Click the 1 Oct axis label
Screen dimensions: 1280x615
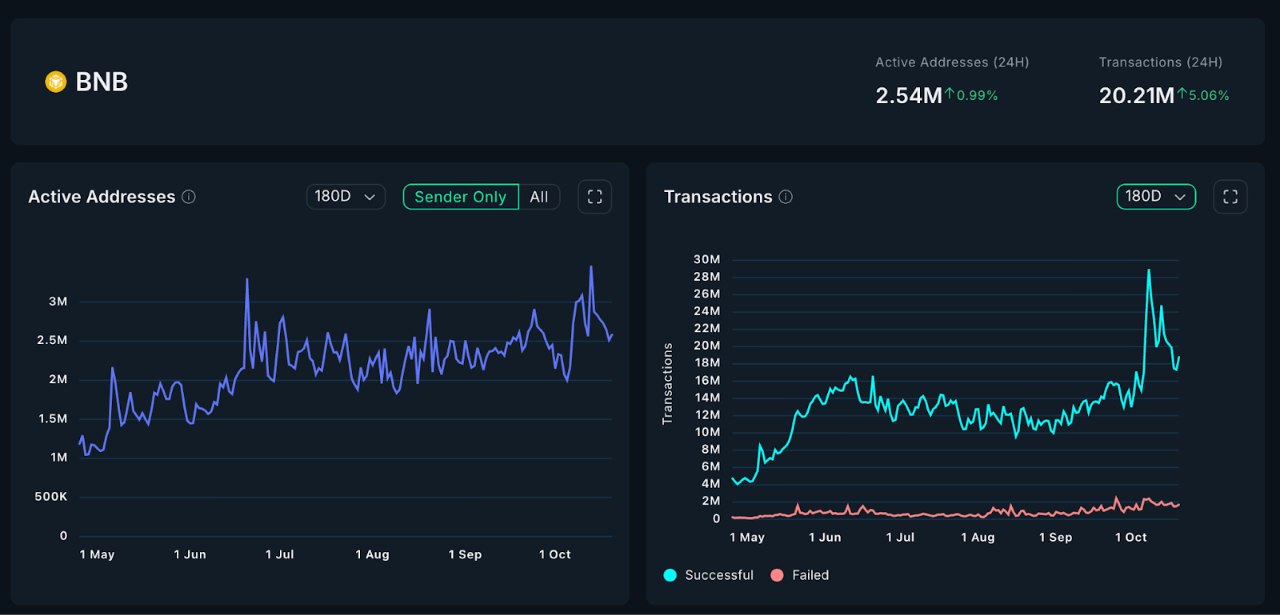point(1130,537)
